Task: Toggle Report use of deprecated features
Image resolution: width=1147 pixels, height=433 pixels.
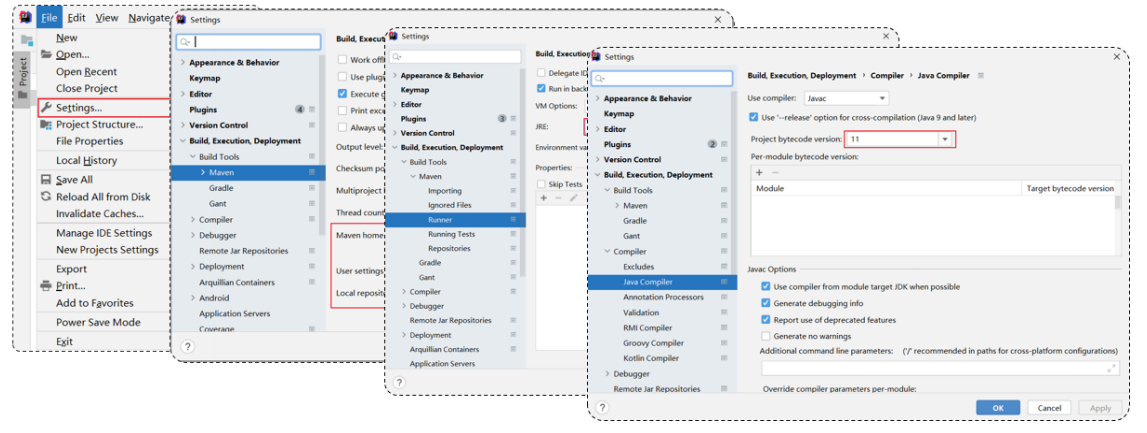Action: pos(766,320)
